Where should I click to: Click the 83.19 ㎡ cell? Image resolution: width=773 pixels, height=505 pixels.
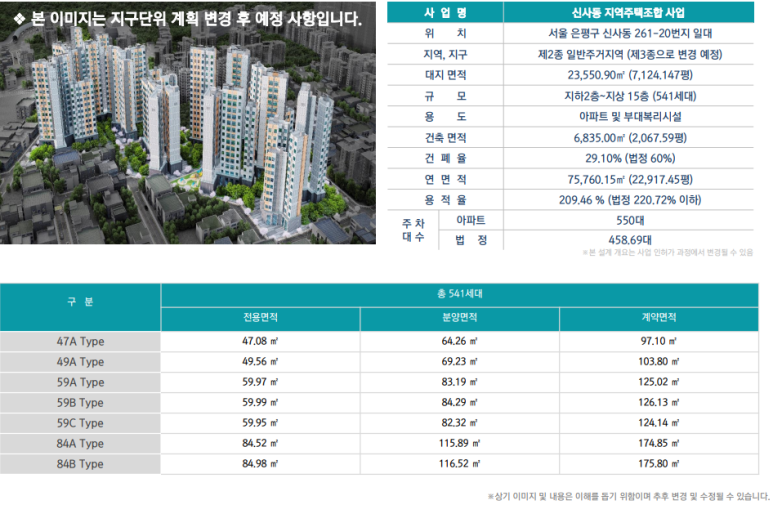459,382
